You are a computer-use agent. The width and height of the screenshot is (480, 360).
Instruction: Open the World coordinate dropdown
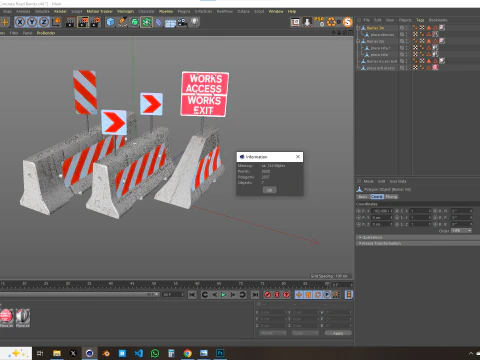coord(273,333)
